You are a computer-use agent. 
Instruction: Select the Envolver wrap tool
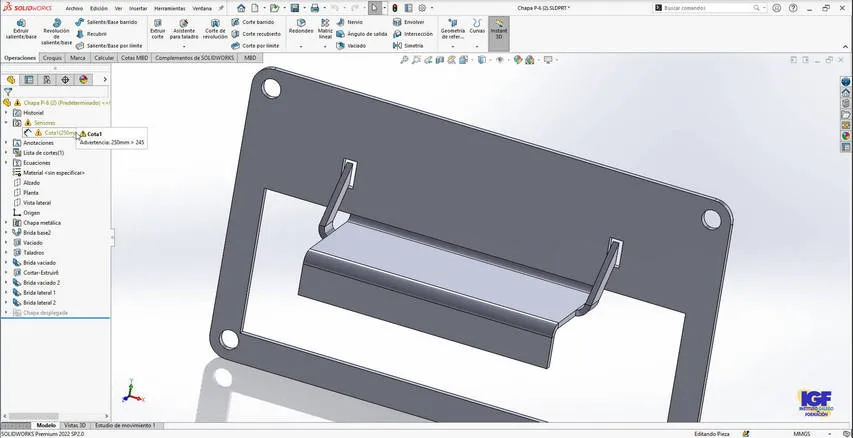(409, 22)
